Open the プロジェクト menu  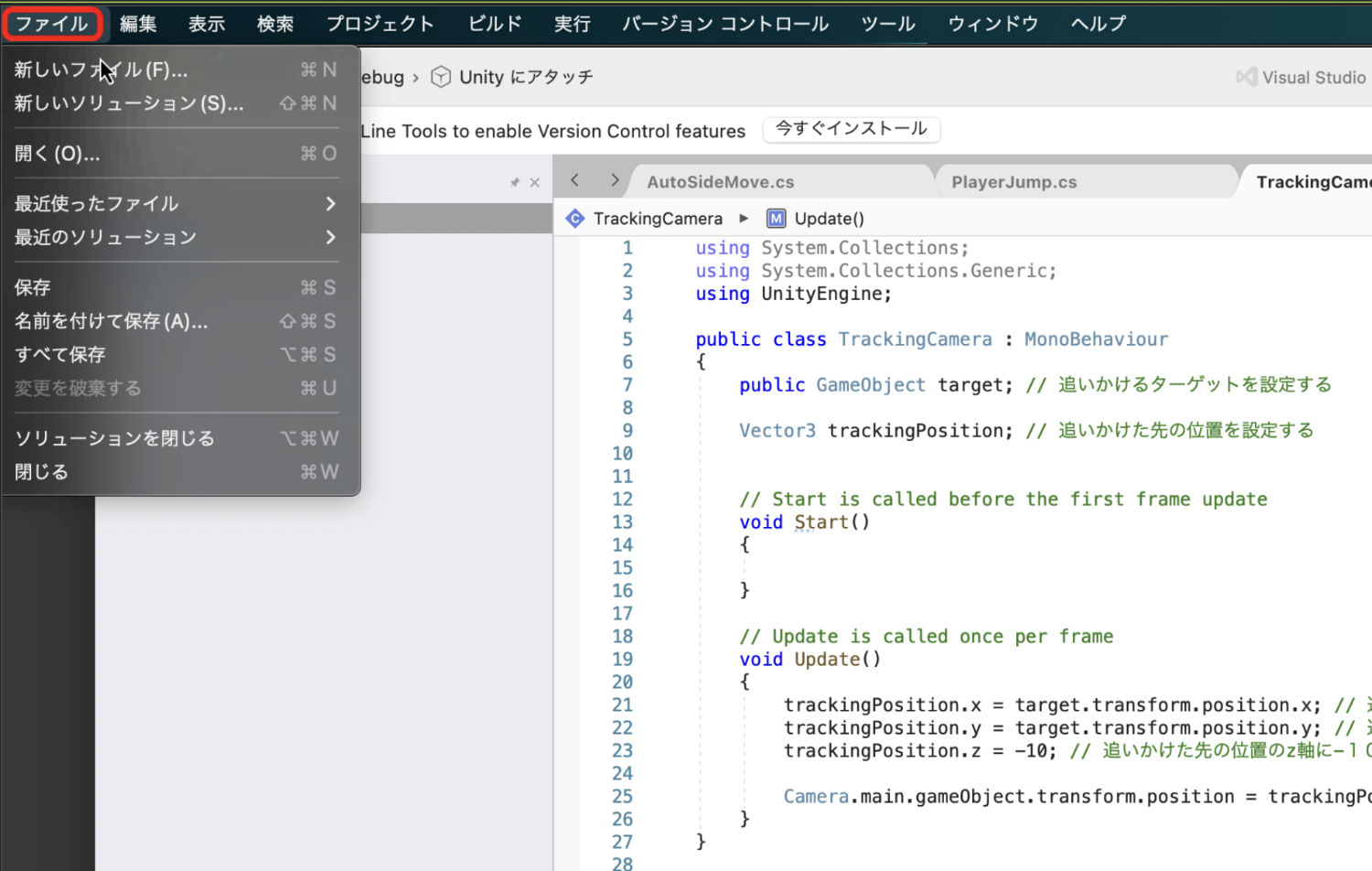(381, 23)
